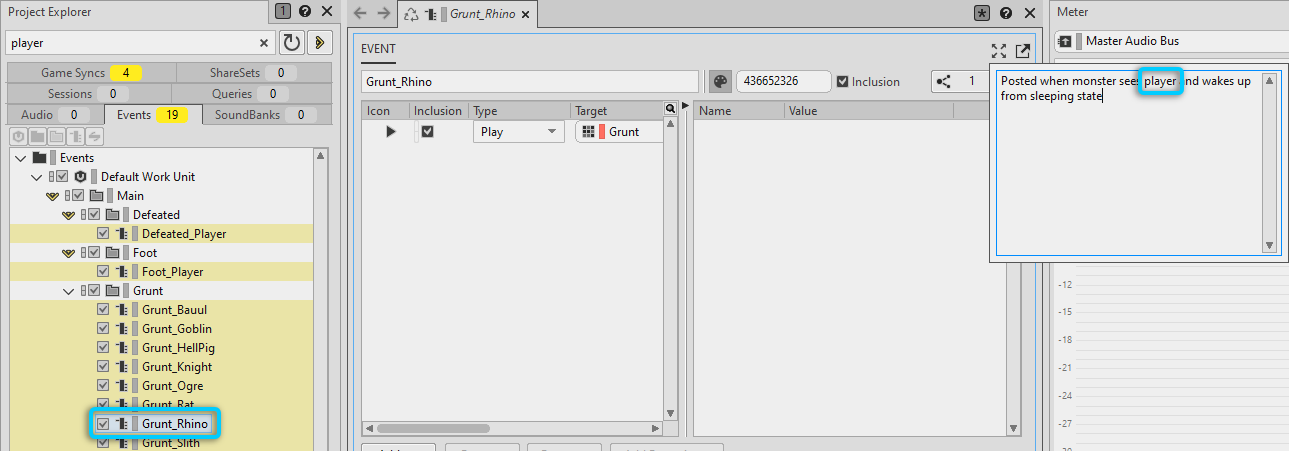Viewport: 1289px width, 451px height.
Task: Toggle Inclusion for the Play action row
Action: (x=427, y=132)
